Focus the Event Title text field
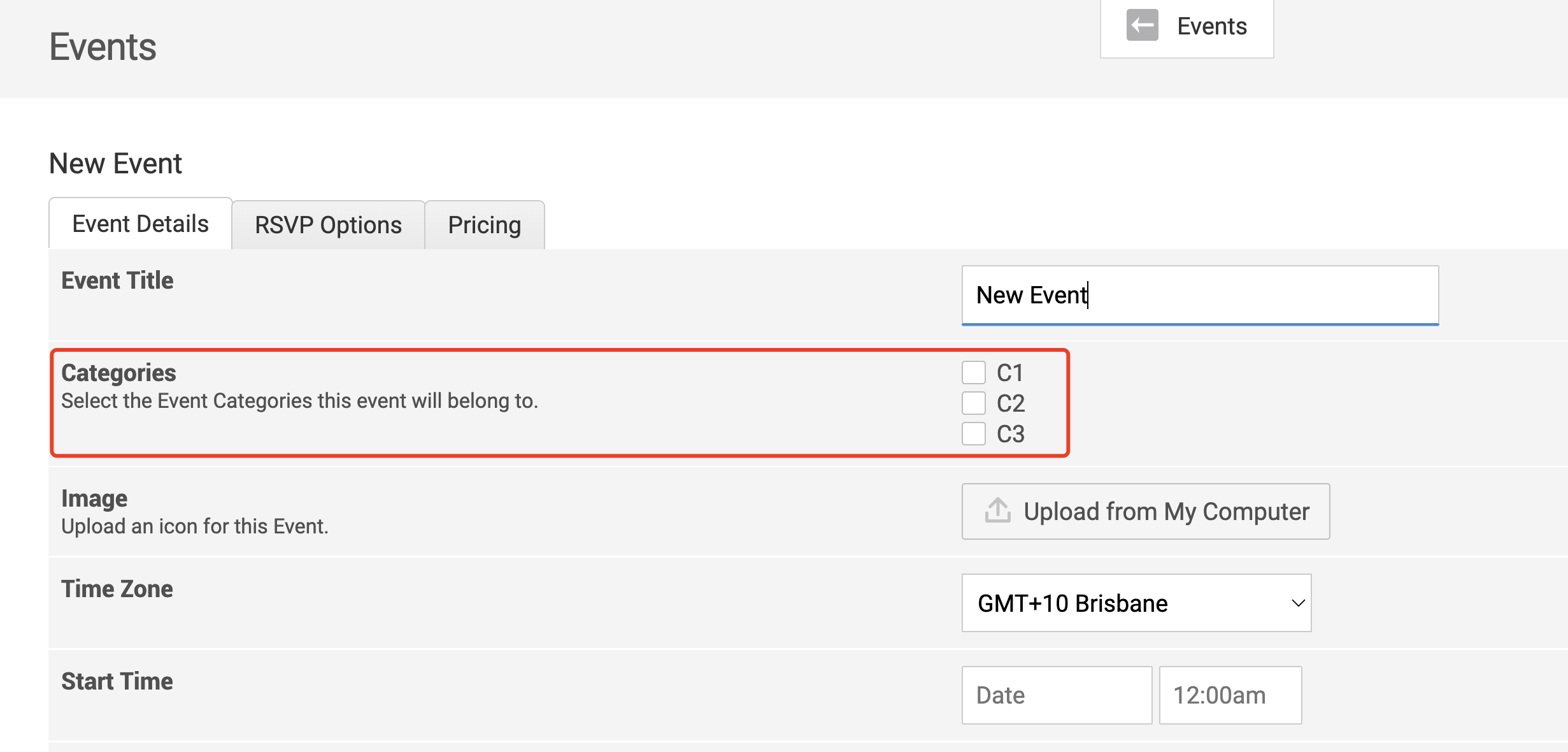 click(1199, 295)
